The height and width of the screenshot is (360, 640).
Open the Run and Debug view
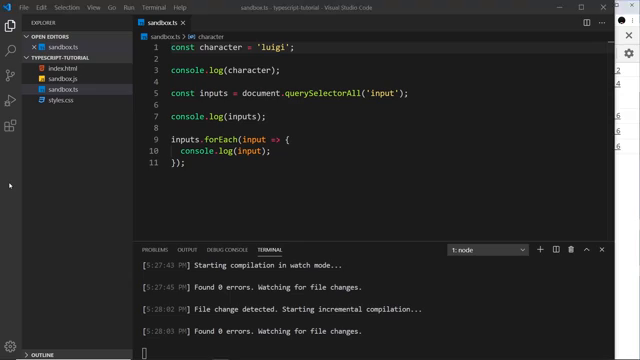10,100
